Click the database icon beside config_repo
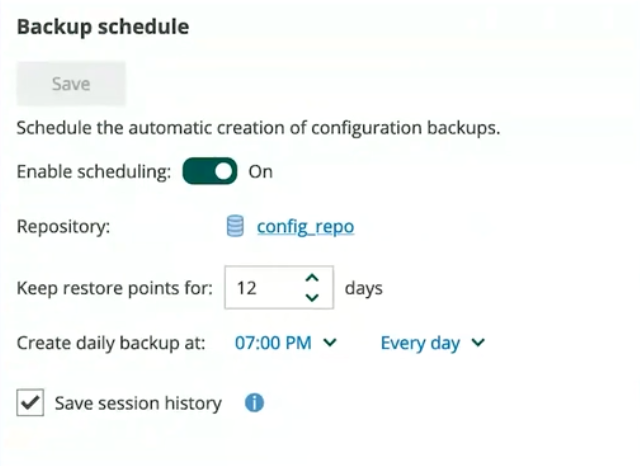This screenshot has width=640, height=466. click(x=235, y=226)
